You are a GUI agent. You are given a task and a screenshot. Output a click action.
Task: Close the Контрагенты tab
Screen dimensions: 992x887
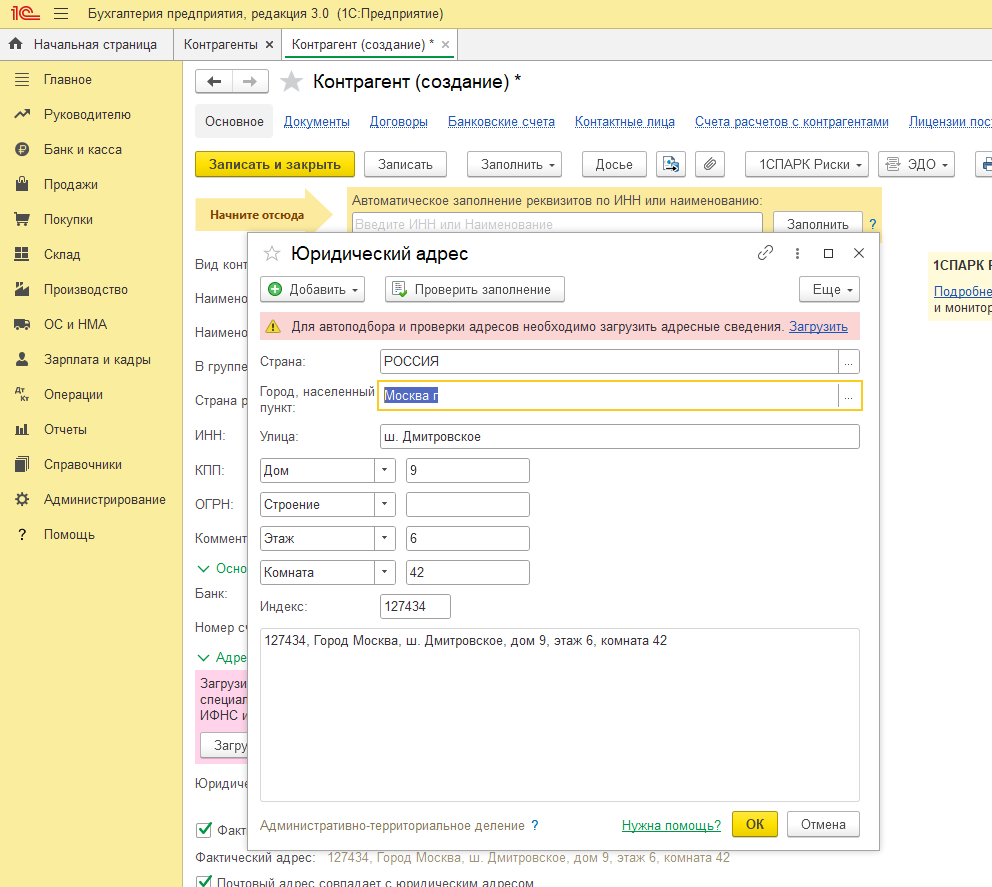[269, 45]
